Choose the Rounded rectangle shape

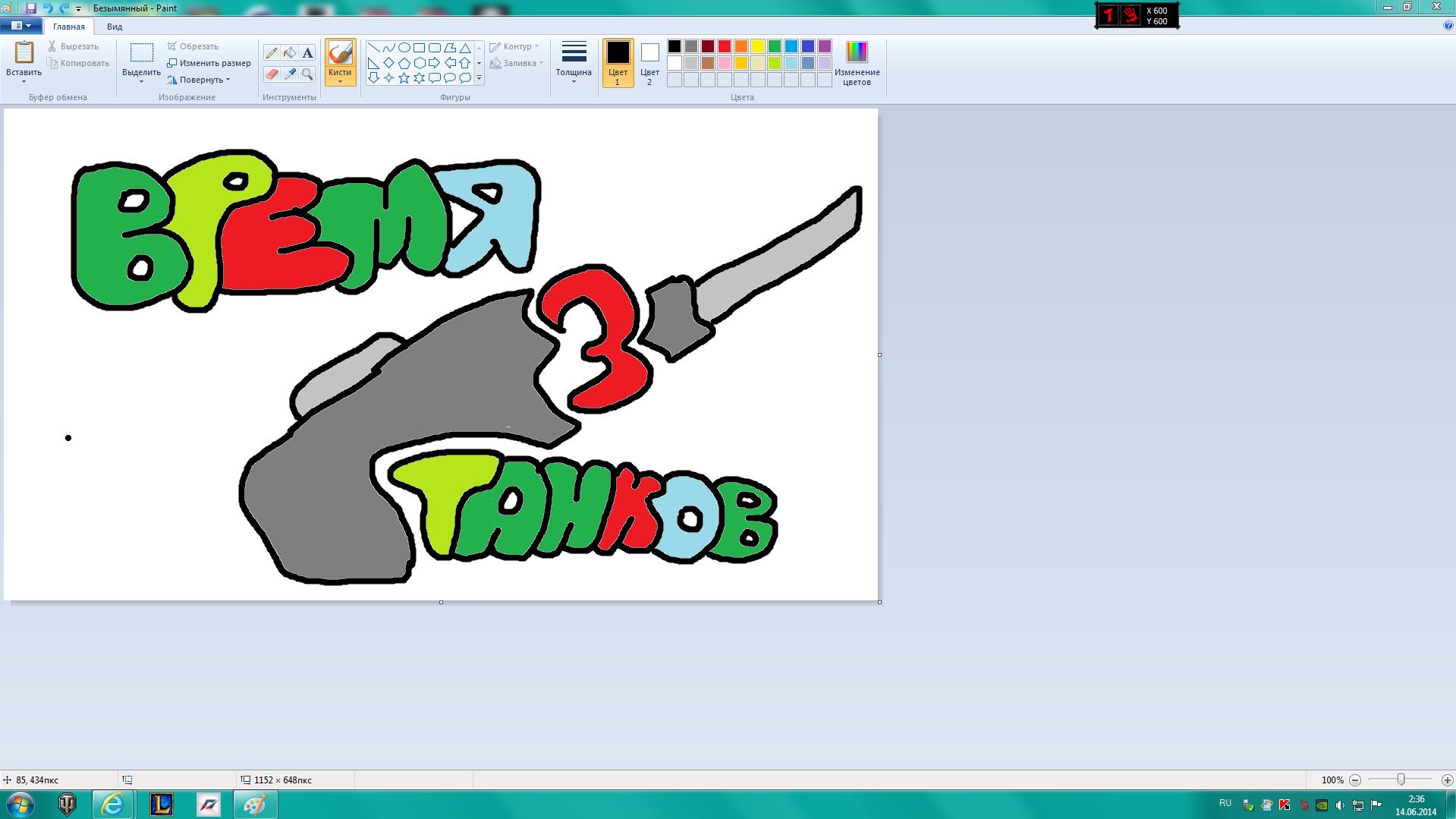tap(434, 48)
